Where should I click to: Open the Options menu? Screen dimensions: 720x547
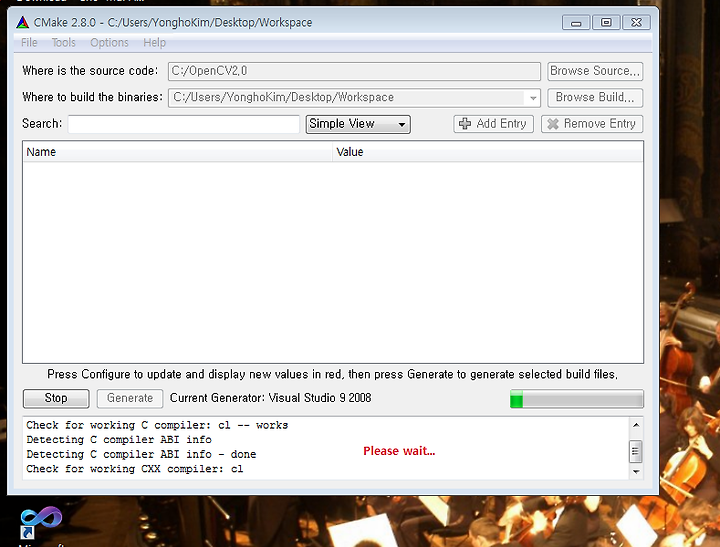(109, 43)
